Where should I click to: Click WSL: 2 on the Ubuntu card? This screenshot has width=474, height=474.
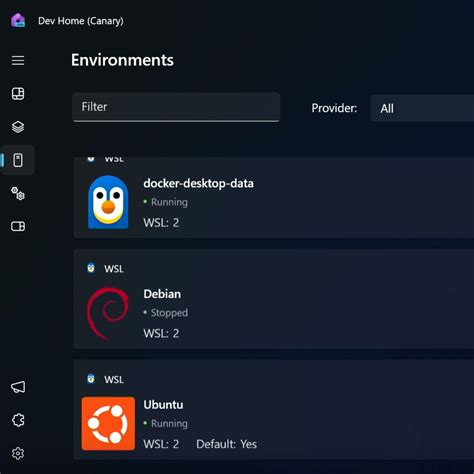pos(161,444)
